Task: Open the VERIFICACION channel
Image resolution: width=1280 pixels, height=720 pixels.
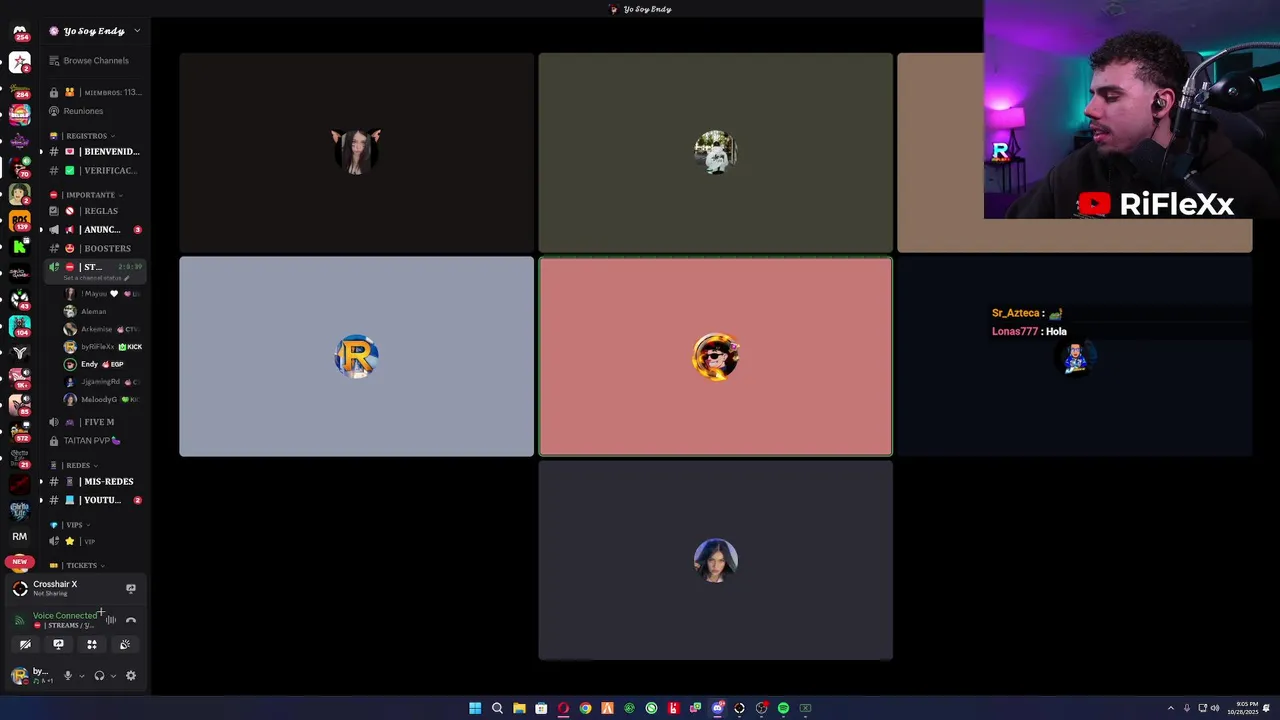Action: [x=95, y=171]
